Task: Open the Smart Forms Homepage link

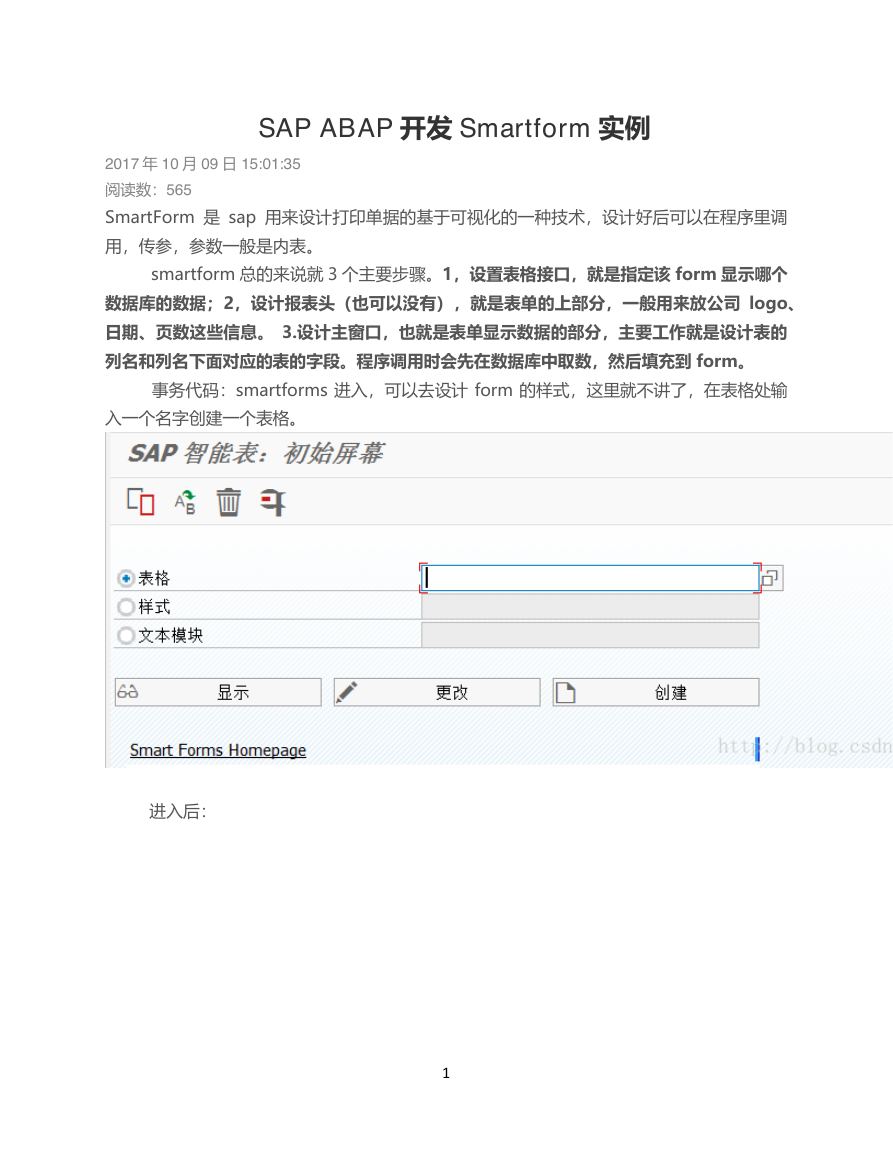Action: (x=218, y=750)
